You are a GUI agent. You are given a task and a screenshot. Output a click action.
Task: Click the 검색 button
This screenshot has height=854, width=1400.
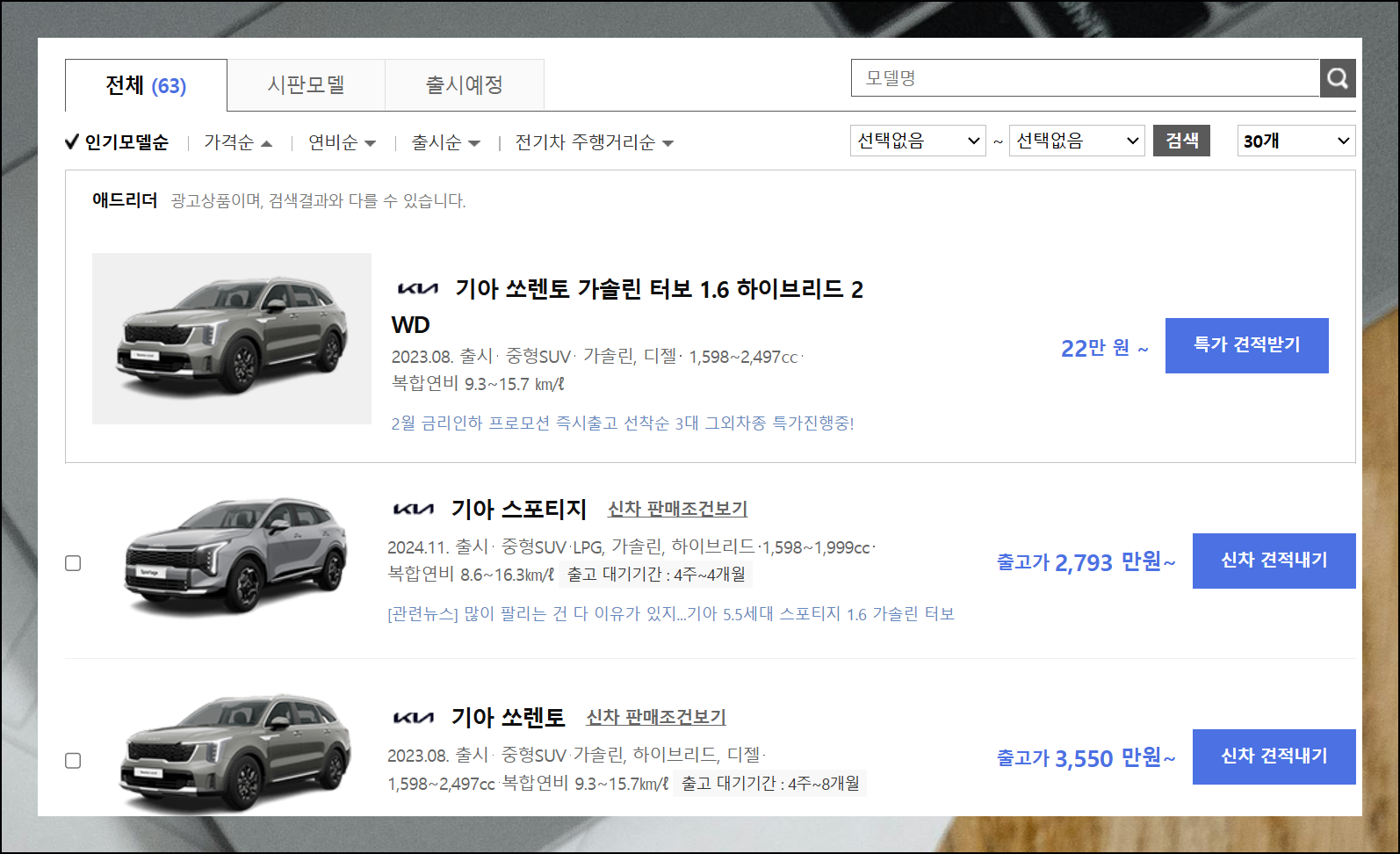[1181, 141]
